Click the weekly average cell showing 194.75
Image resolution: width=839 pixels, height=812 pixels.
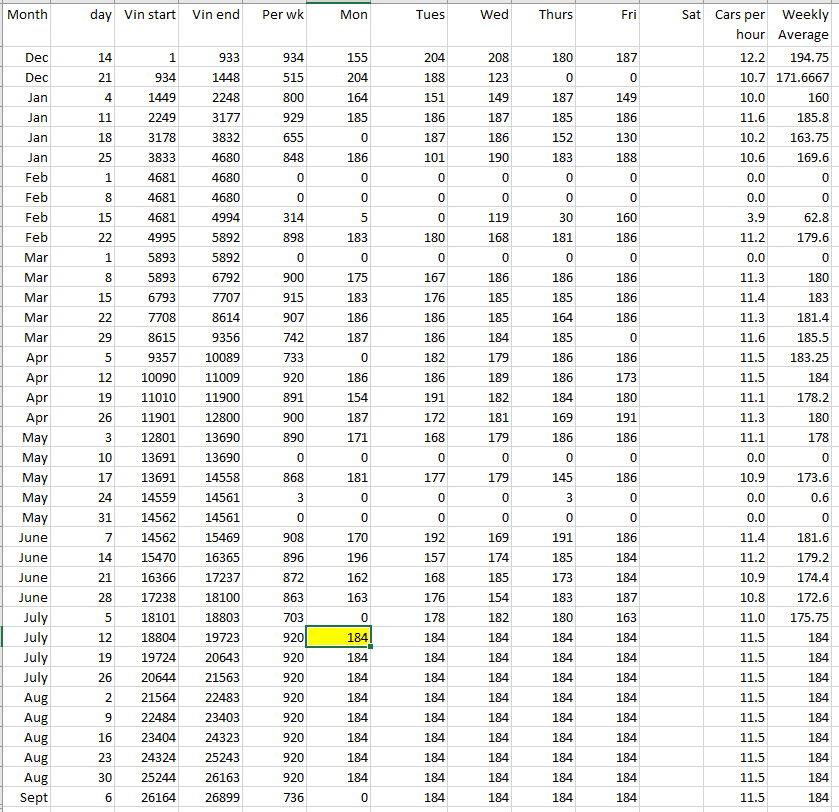point(805,58)
